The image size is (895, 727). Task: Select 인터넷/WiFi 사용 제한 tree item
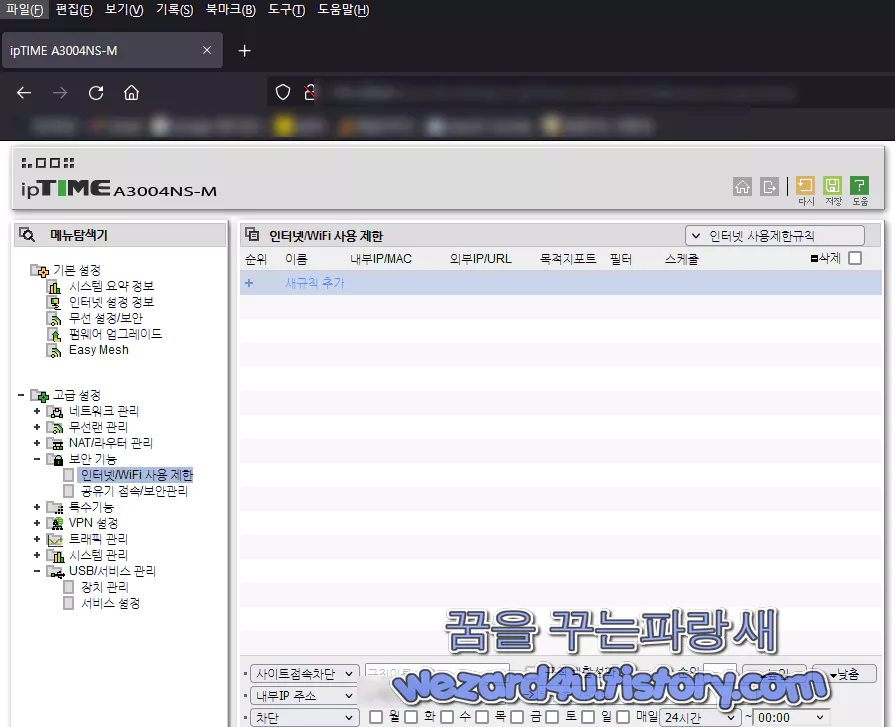pos(136,475)
